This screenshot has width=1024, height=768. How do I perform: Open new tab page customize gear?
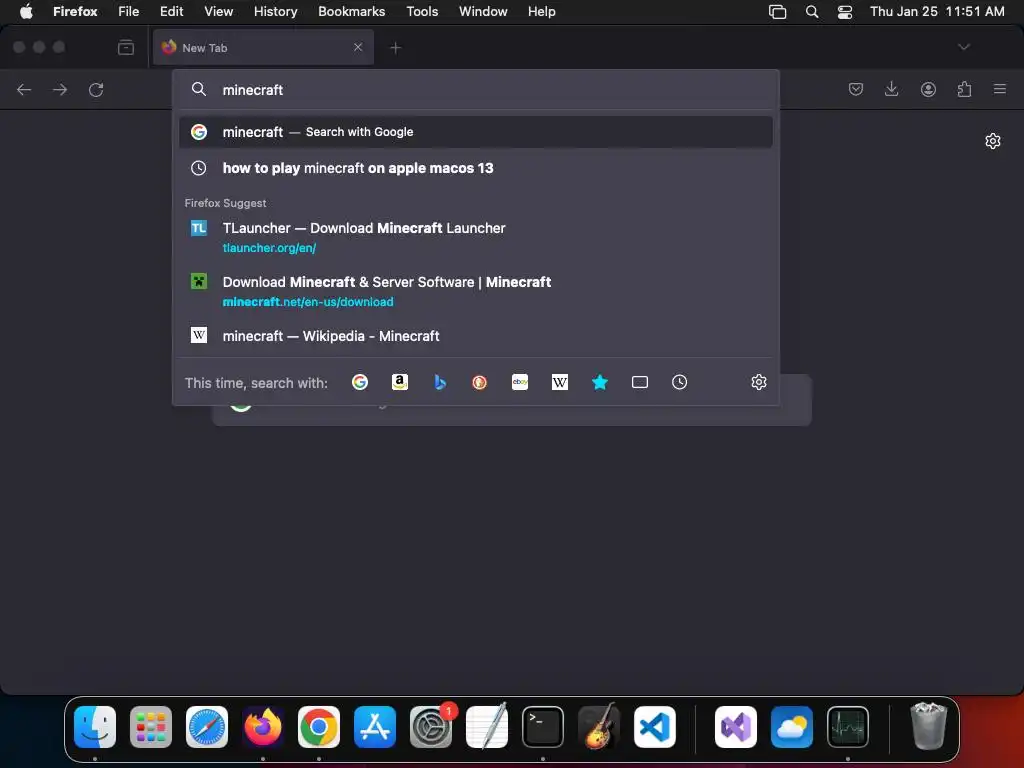(x=993, y=141)
